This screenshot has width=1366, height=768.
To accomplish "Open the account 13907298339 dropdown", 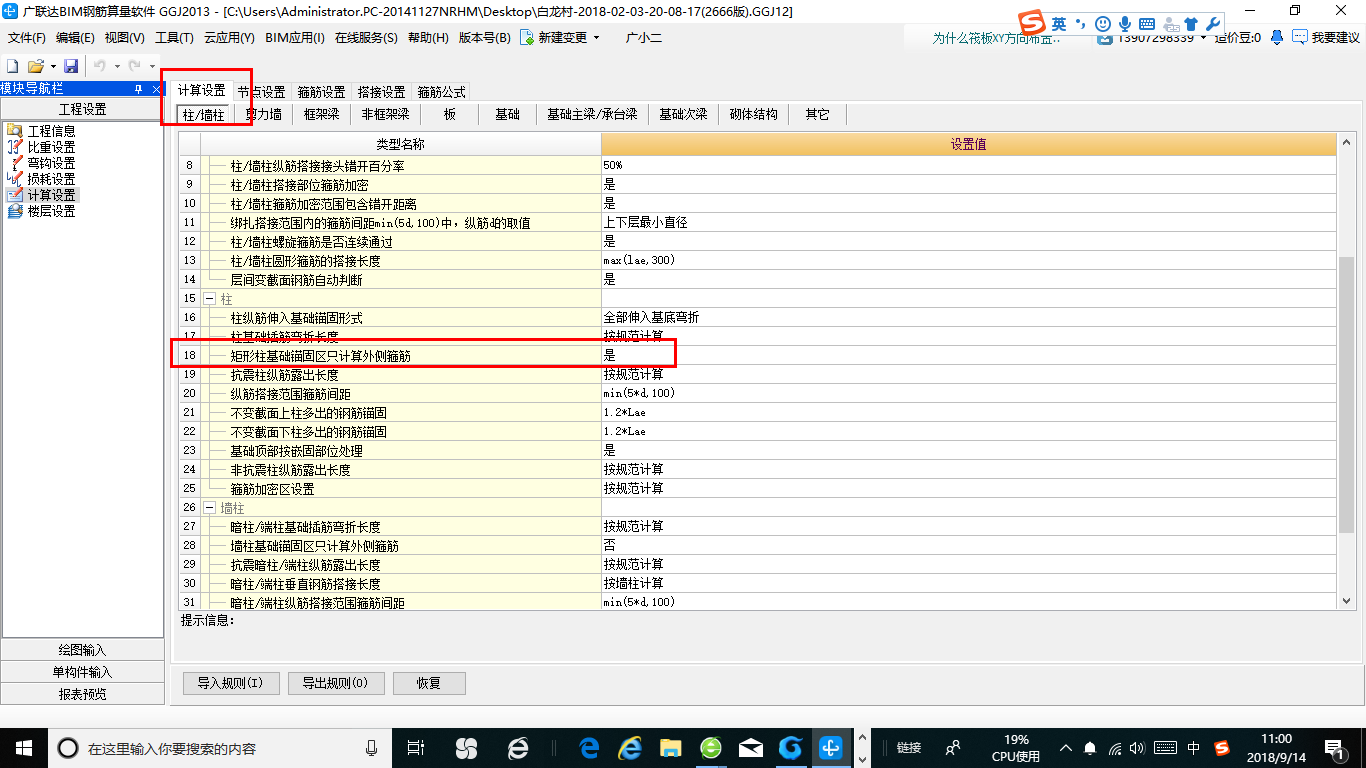I will pos(1202,38).
